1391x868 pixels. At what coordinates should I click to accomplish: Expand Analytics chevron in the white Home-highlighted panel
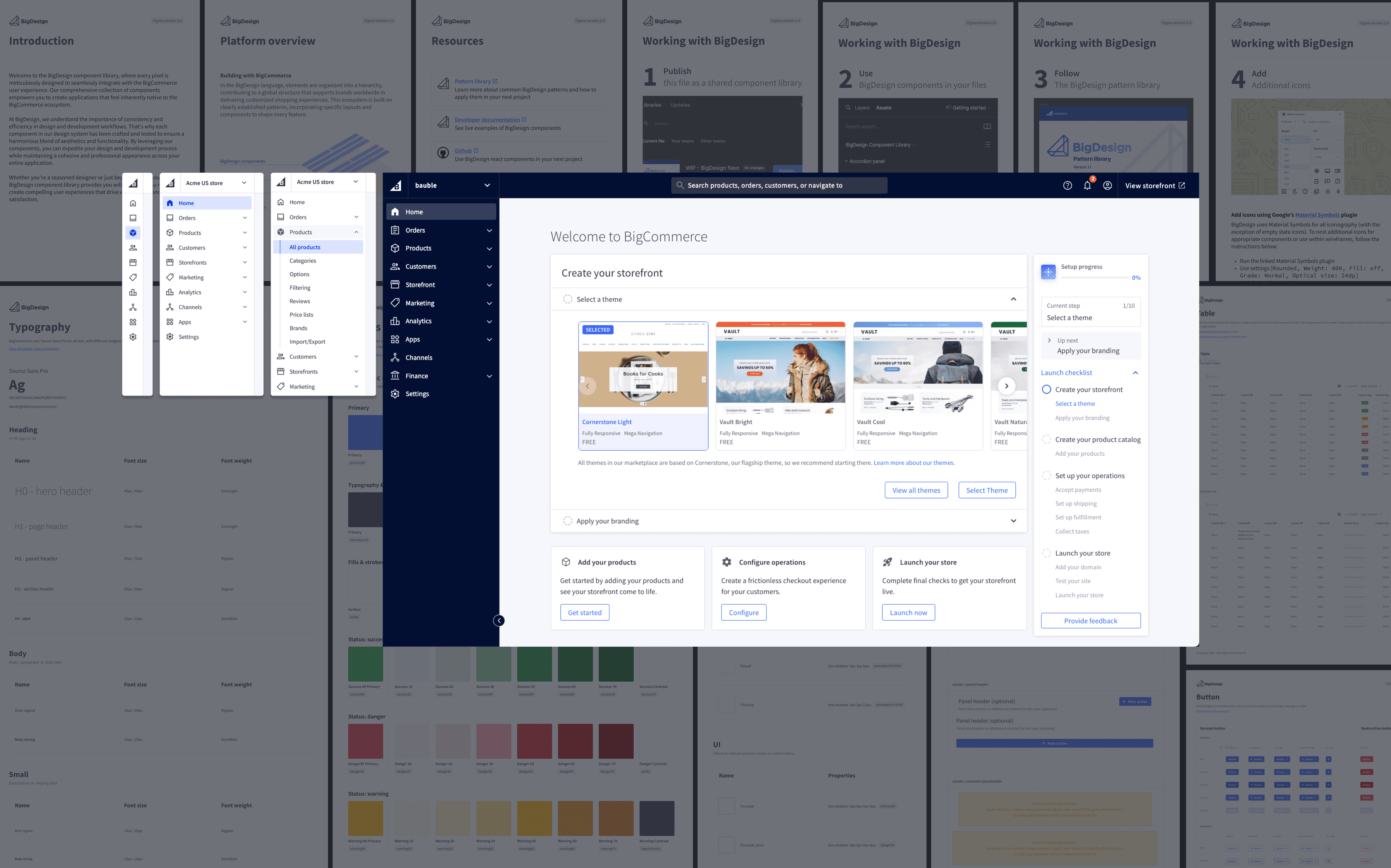point(245,292)
